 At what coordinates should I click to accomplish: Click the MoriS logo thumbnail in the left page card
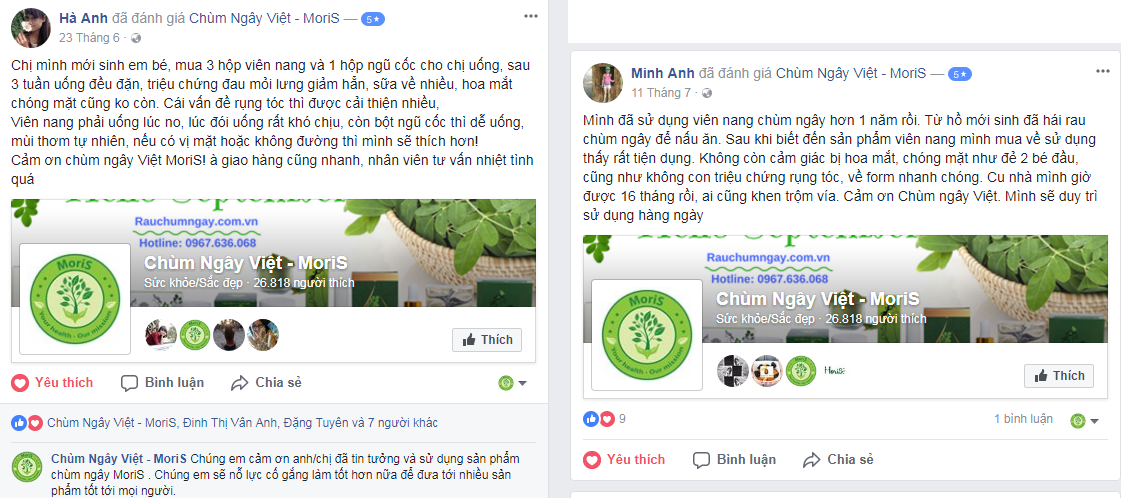[75, 299]
